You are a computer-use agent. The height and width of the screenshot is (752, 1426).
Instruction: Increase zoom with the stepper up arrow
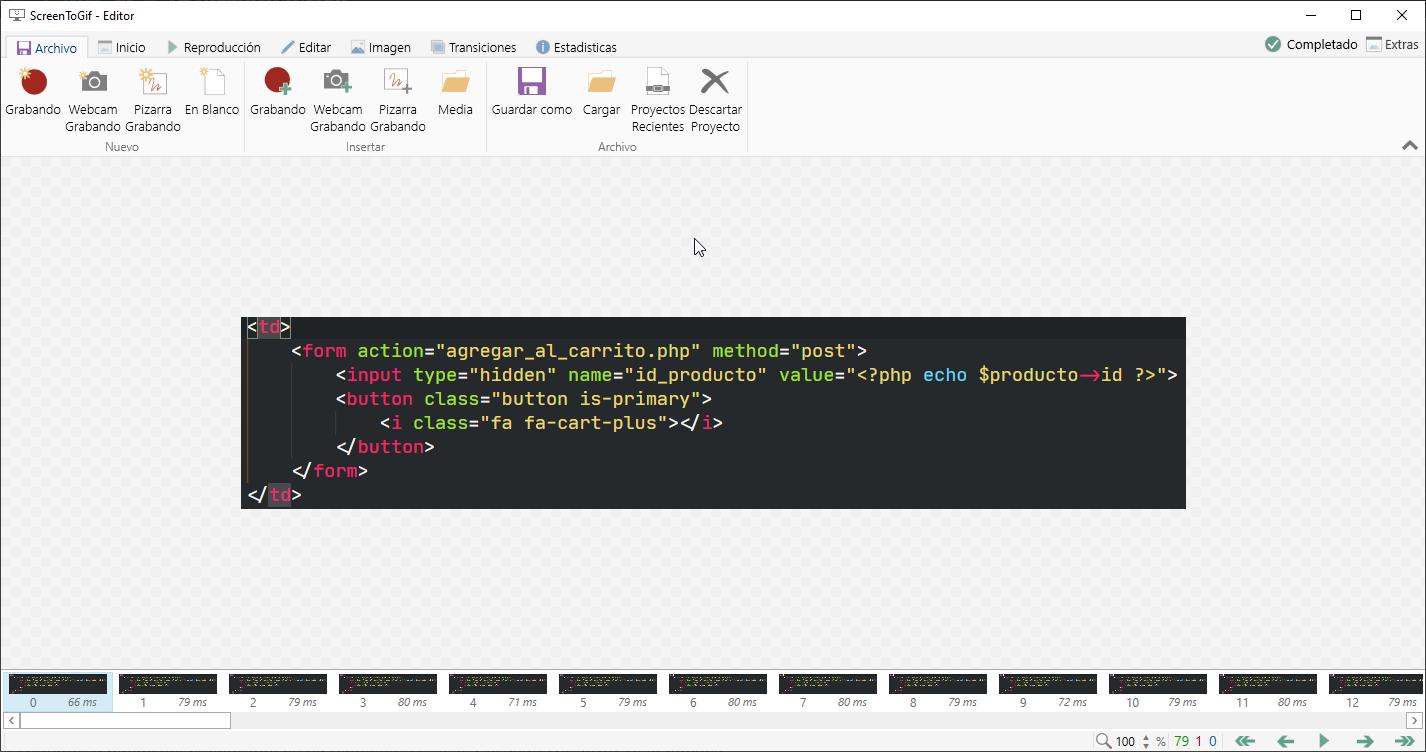[1146, 737]
